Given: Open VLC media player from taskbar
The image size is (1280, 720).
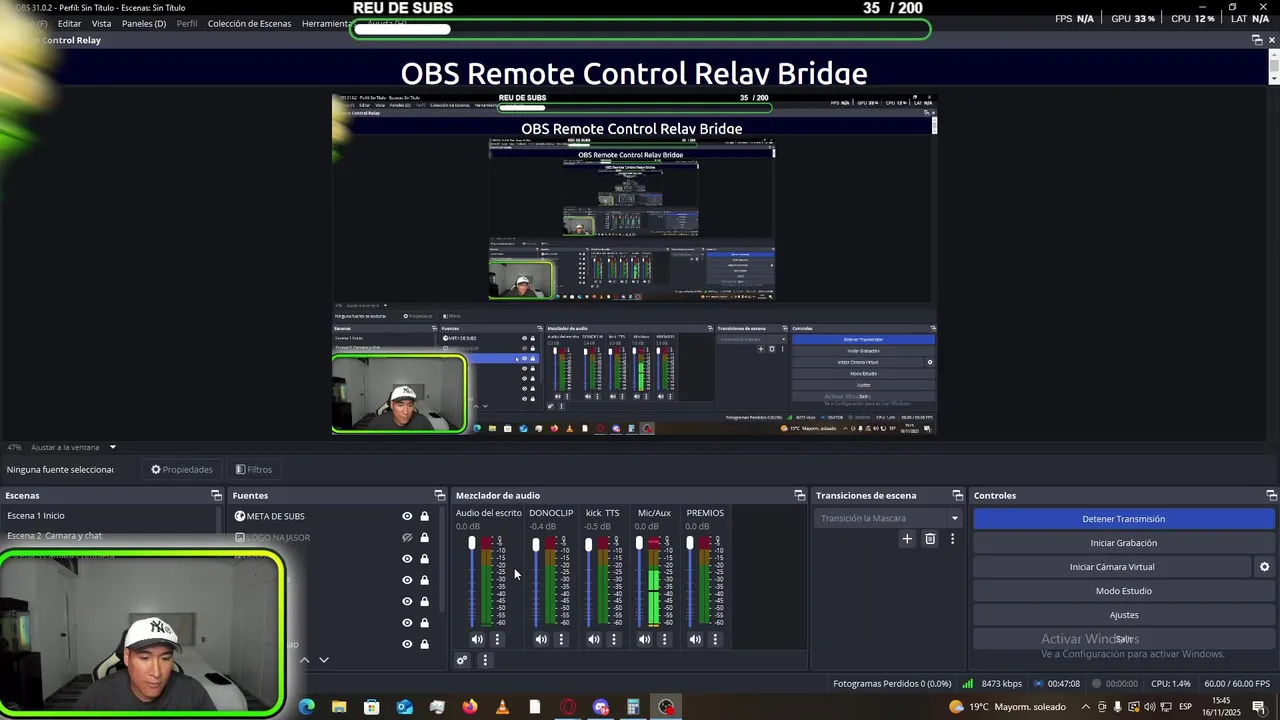Looking at the screenshot, I should tap(502, 707).
